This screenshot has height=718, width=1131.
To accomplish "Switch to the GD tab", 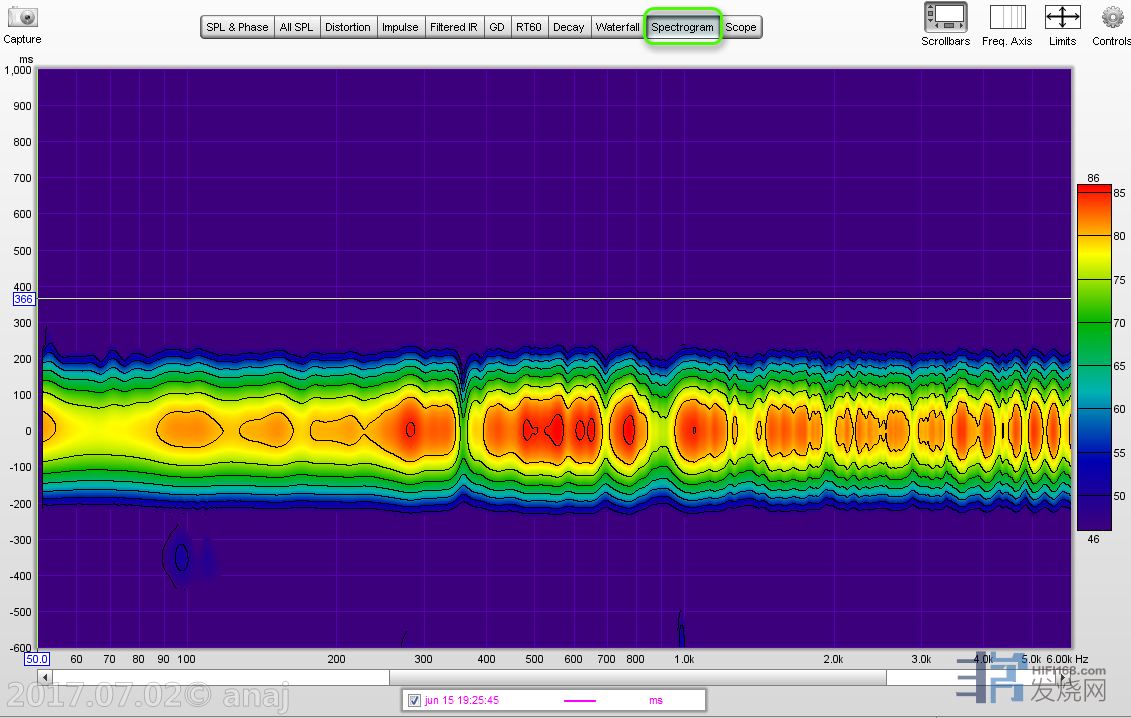I will click(x=497, y=27).
